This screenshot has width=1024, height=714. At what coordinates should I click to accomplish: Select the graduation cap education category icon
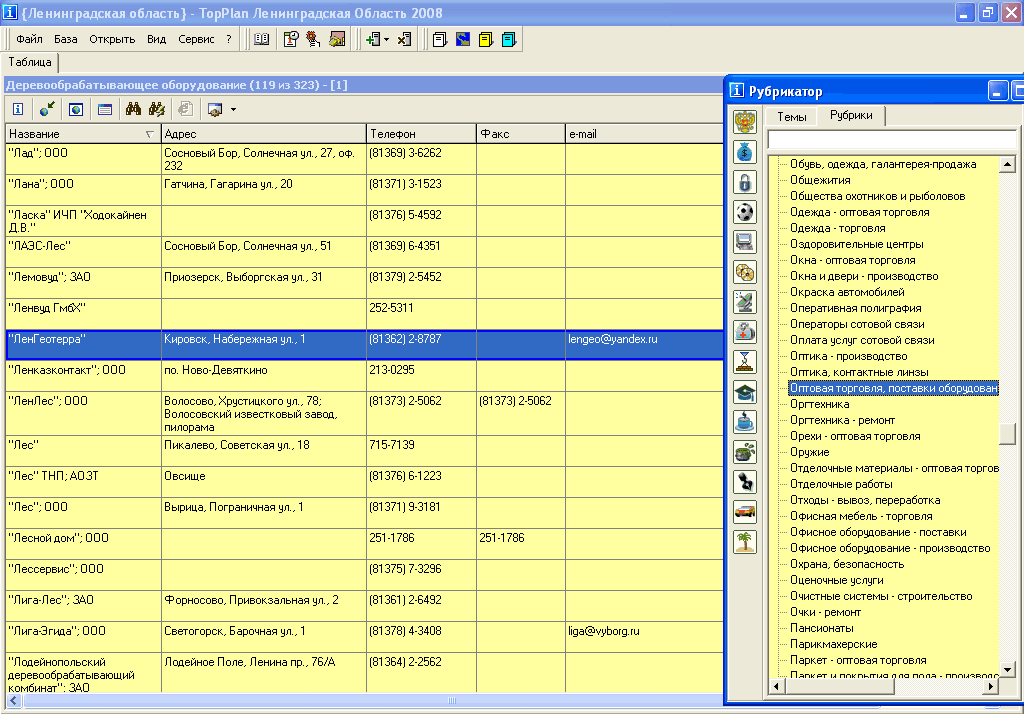pyautogui.click(x=744, y=392)
